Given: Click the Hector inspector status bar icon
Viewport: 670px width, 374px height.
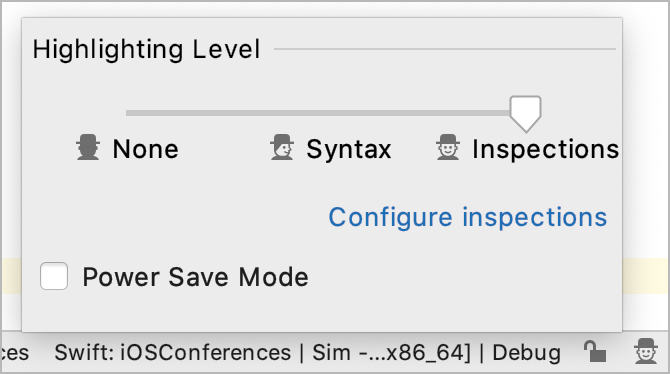Looking at the screenshot, I should point(646,351).
